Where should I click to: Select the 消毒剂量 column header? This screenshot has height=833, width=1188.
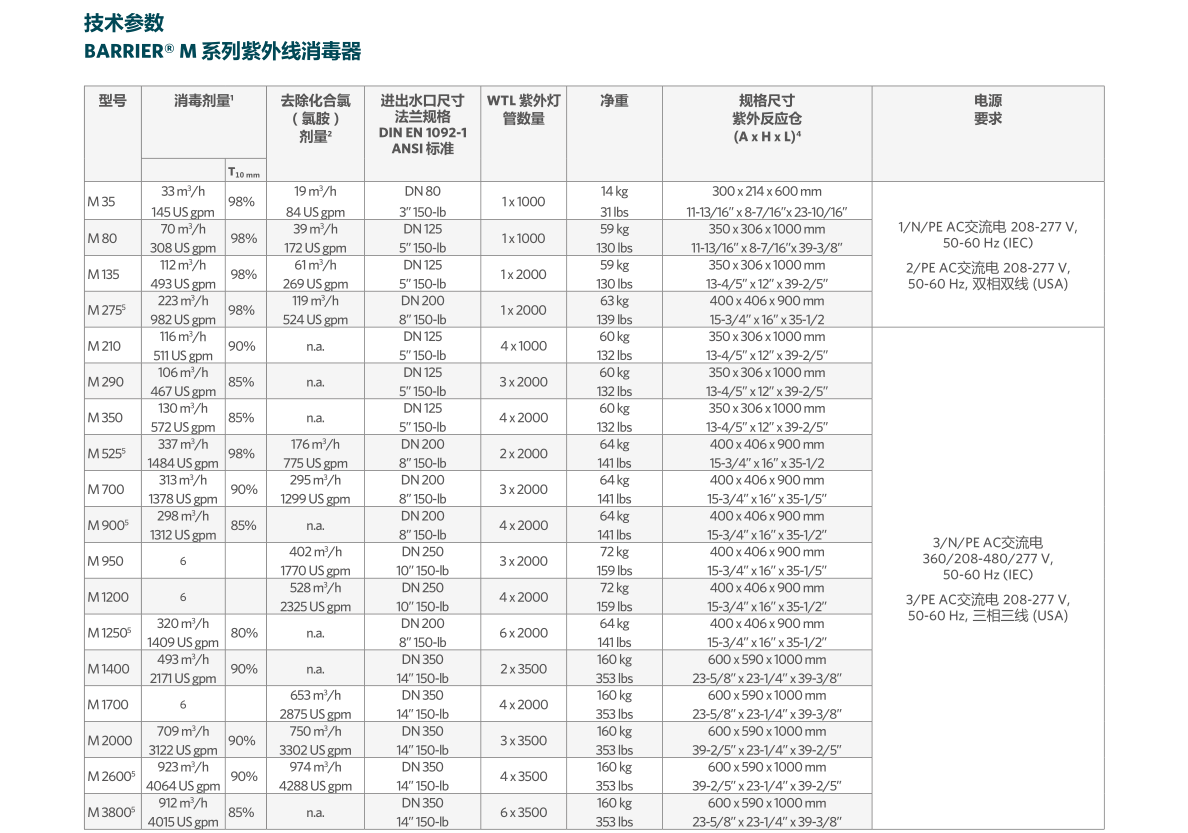tap(203, 101)
